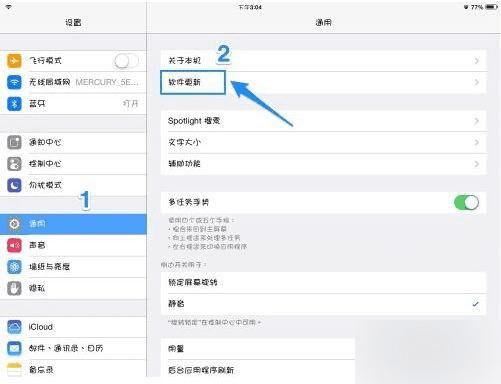The height and width of the screenshot is (384, 501).
Task: Tap the Do Not Disturb moon icon
Action: click(x=14, y=185)
